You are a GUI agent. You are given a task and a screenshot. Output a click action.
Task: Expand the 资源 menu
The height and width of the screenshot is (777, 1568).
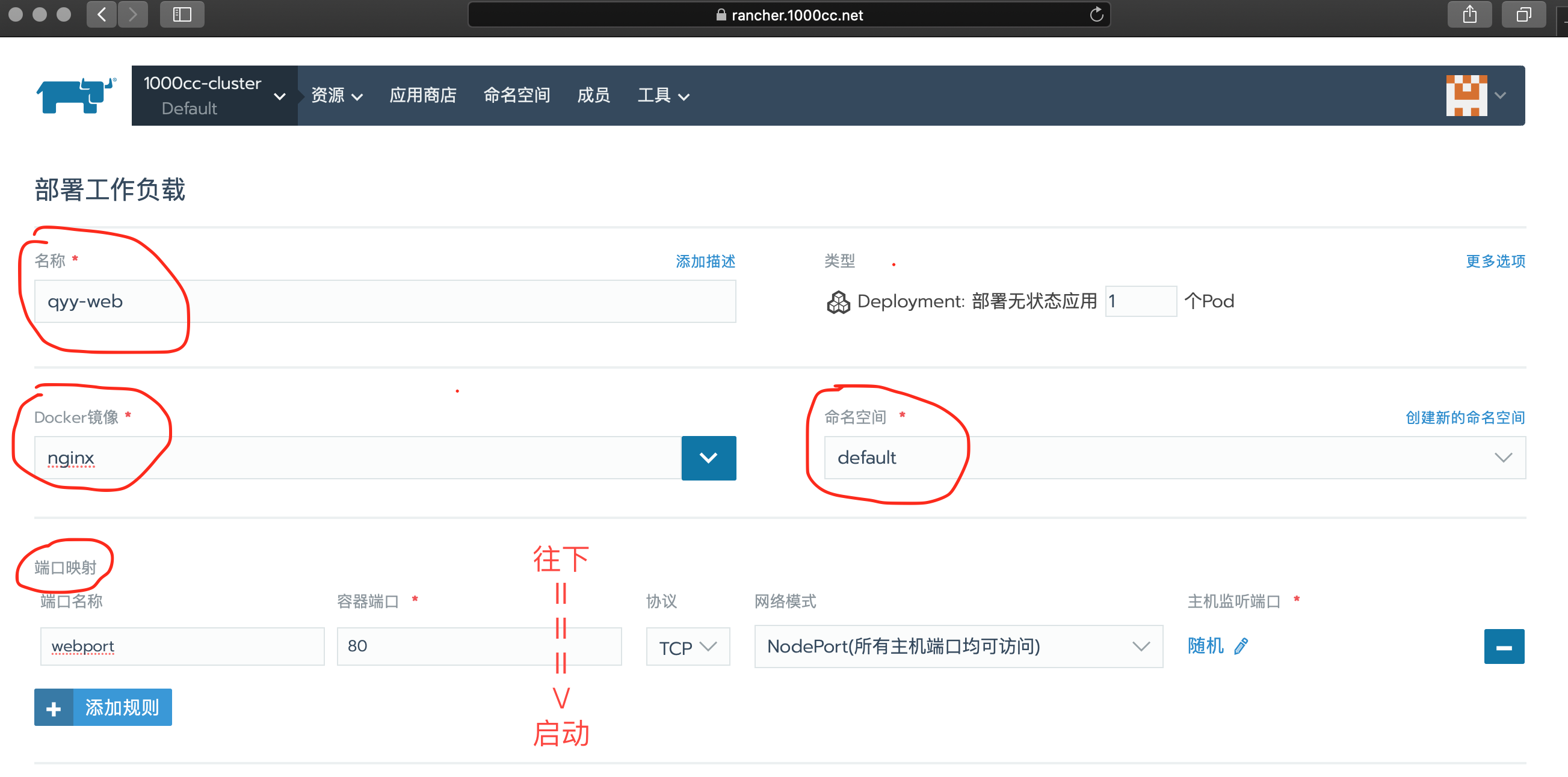336,96
